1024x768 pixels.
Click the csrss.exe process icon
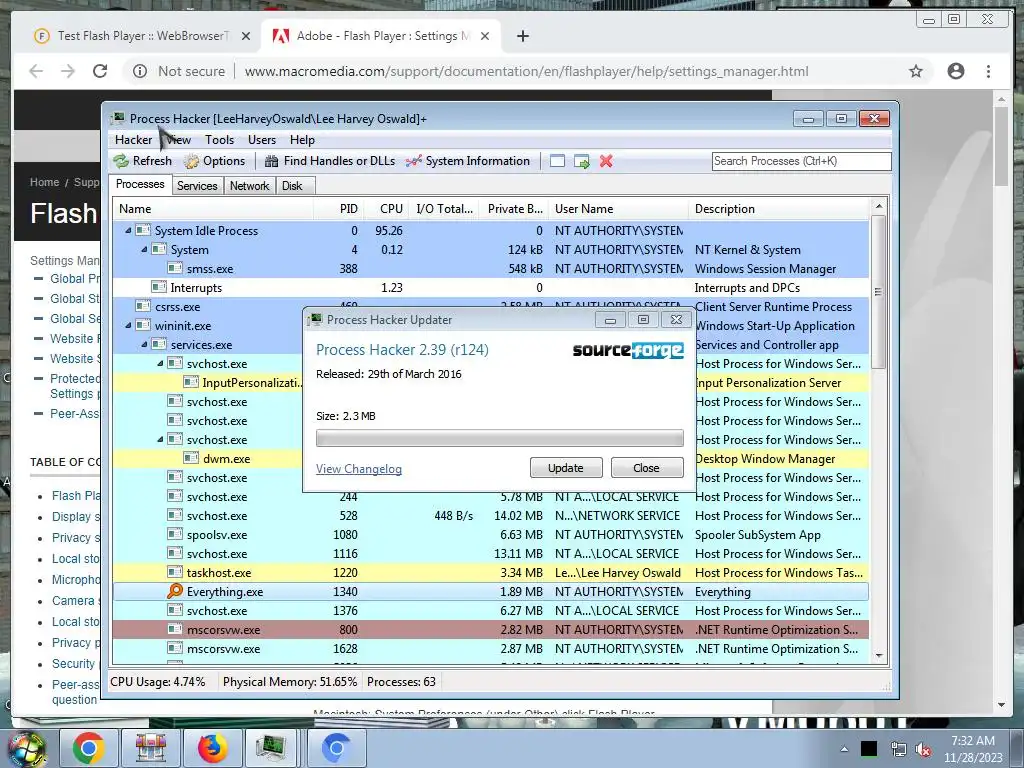pos(143,306)
